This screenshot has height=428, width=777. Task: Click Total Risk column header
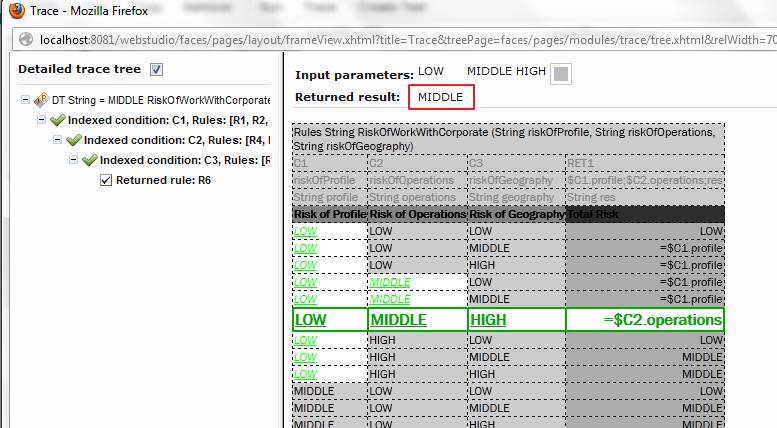tap(645, 214)
